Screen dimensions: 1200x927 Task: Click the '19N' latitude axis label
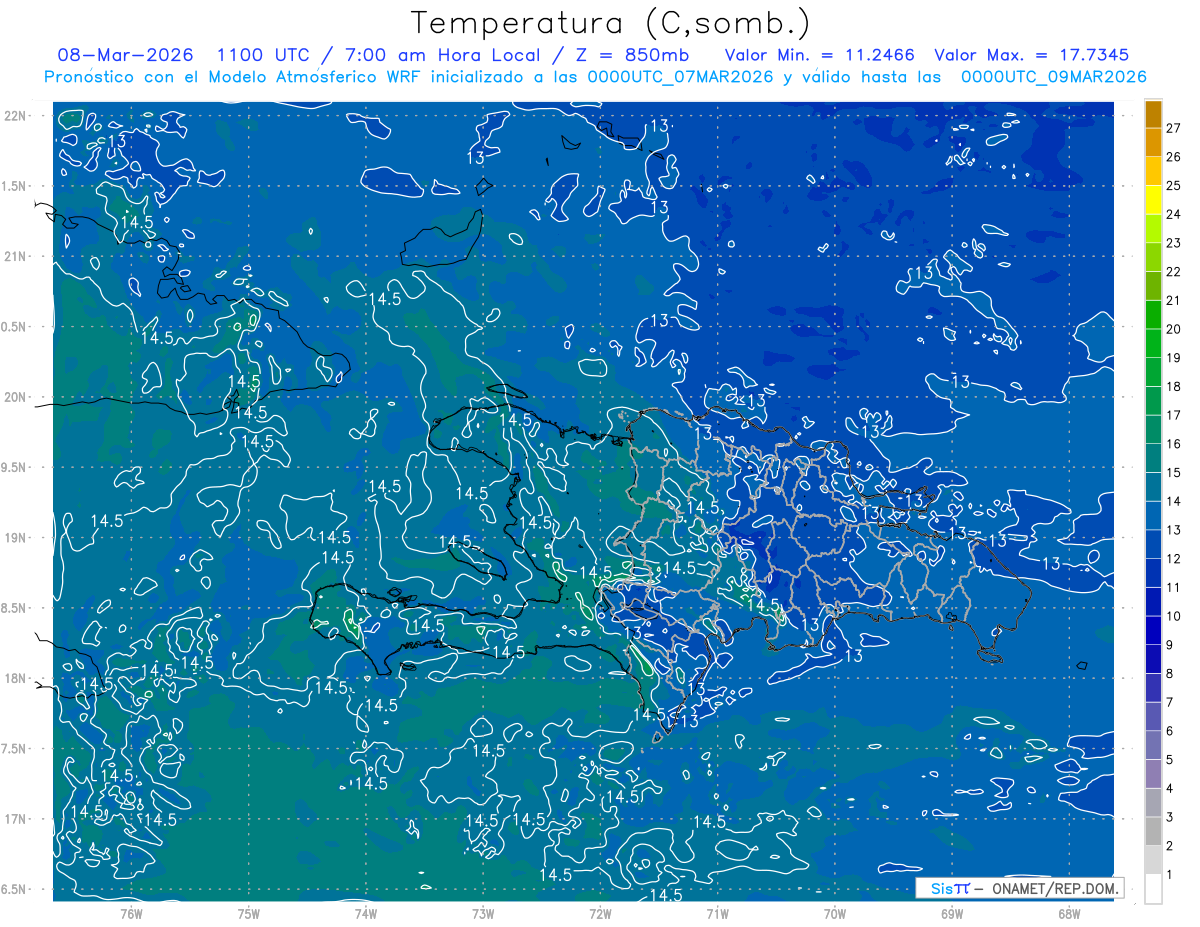click(x=16, y=538)
